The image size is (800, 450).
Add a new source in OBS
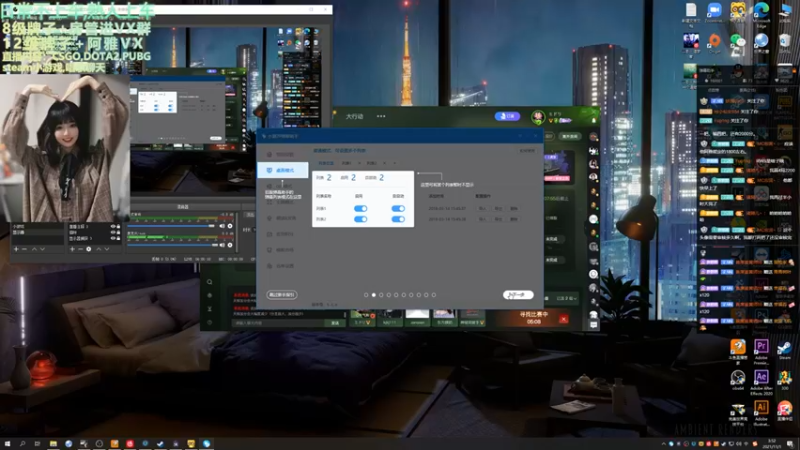pos(72,249)
